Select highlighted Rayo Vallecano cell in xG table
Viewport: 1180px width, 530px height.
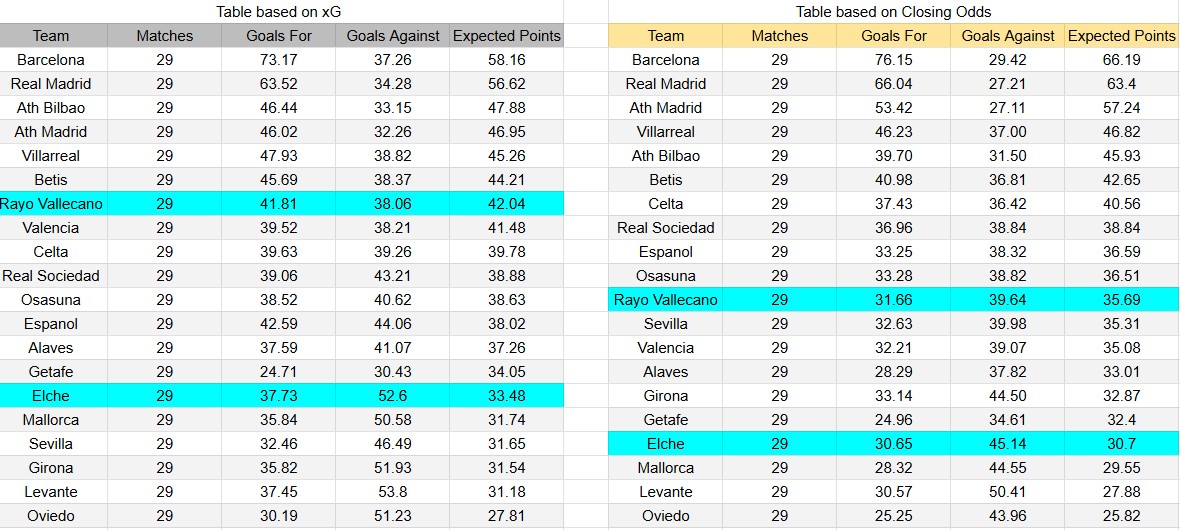(x=51, y=204)
